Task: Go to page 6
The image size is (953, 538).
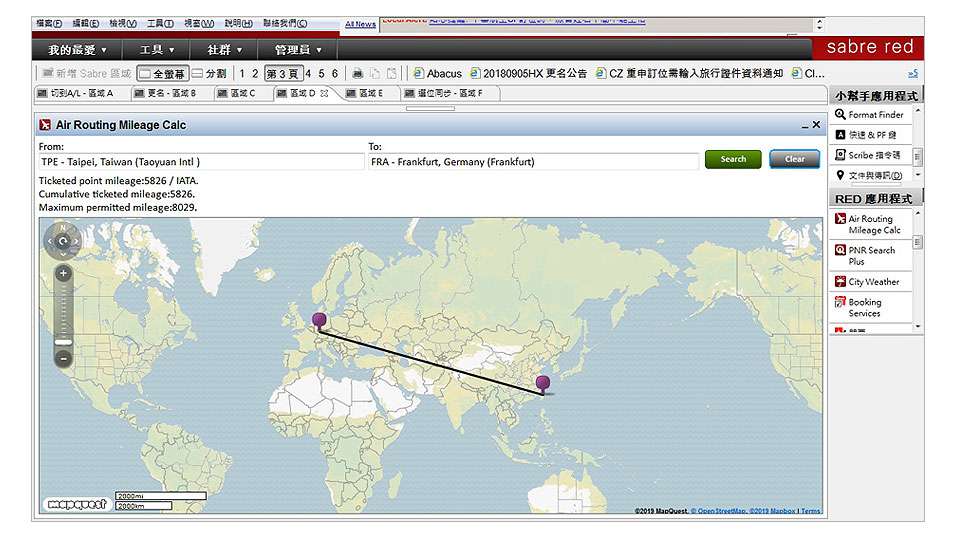Action: coord(335,74)
